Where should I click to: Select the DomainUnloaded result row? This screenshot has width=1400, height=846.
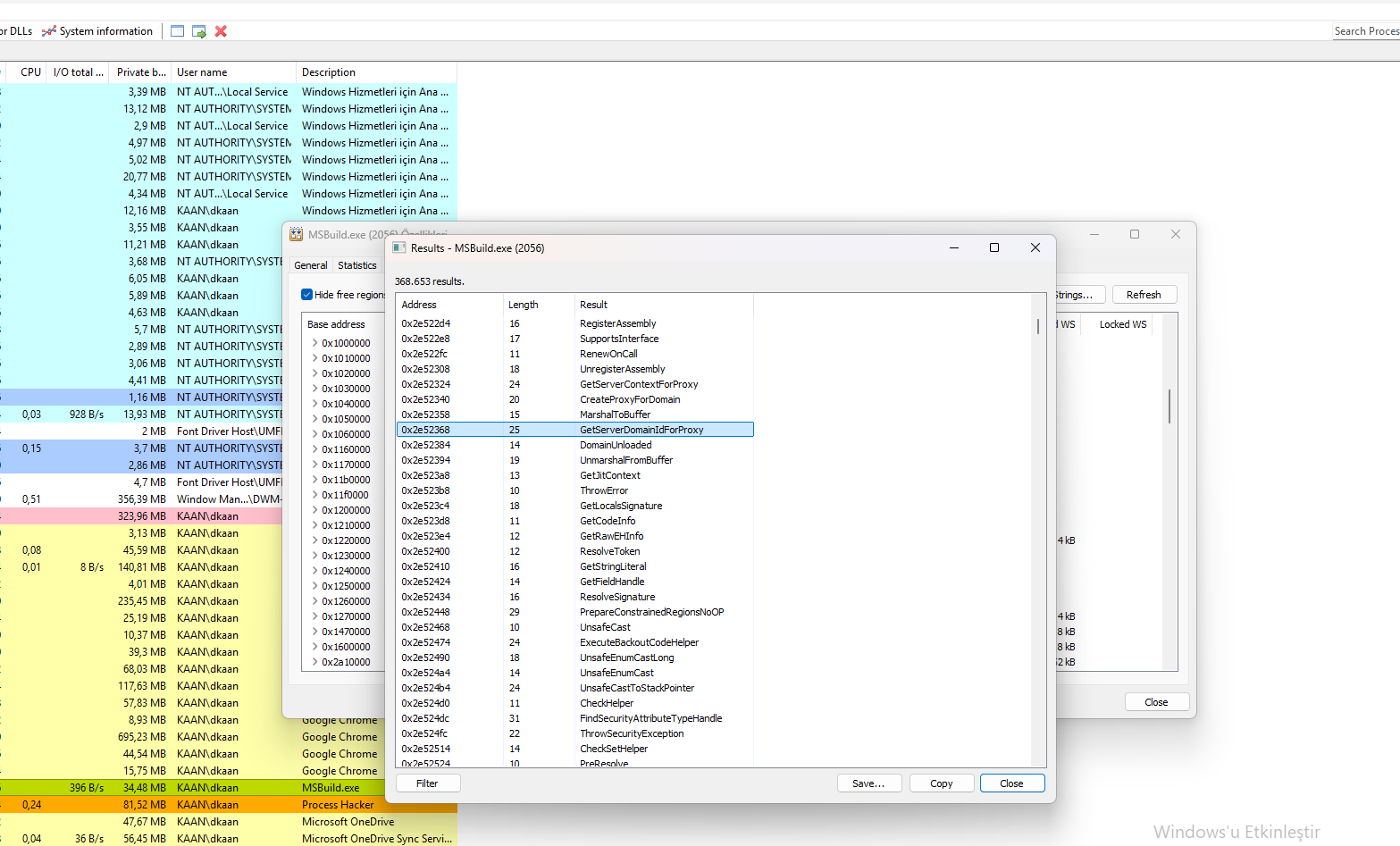[x=574, y=445]
